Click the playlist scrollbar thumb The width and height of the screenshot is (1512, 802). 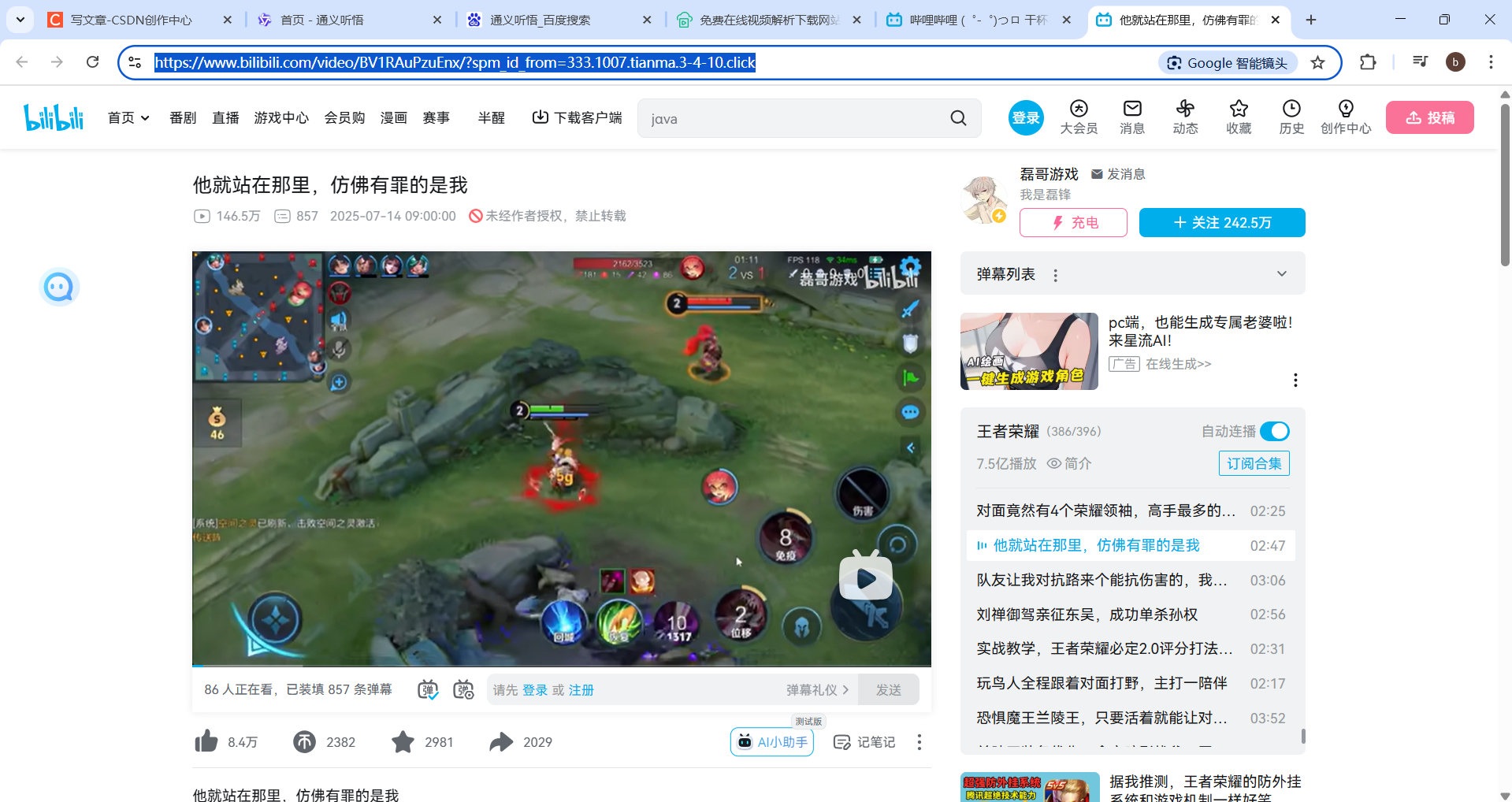point(1303,736)
